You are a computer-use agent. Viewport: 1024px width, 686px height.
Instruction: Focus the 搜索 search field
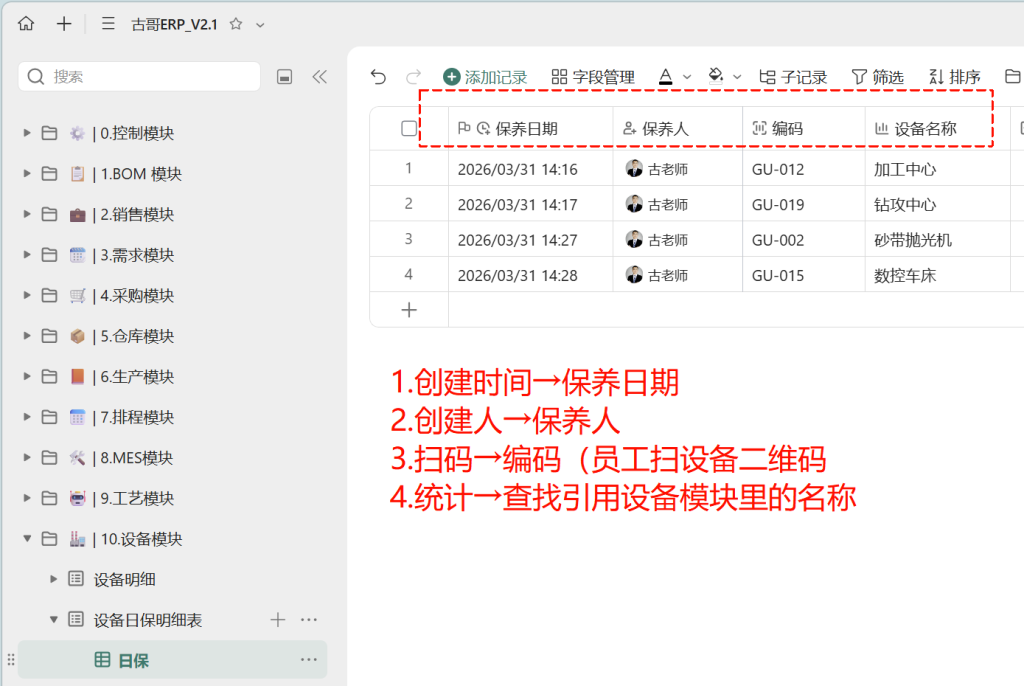[140, 76]
